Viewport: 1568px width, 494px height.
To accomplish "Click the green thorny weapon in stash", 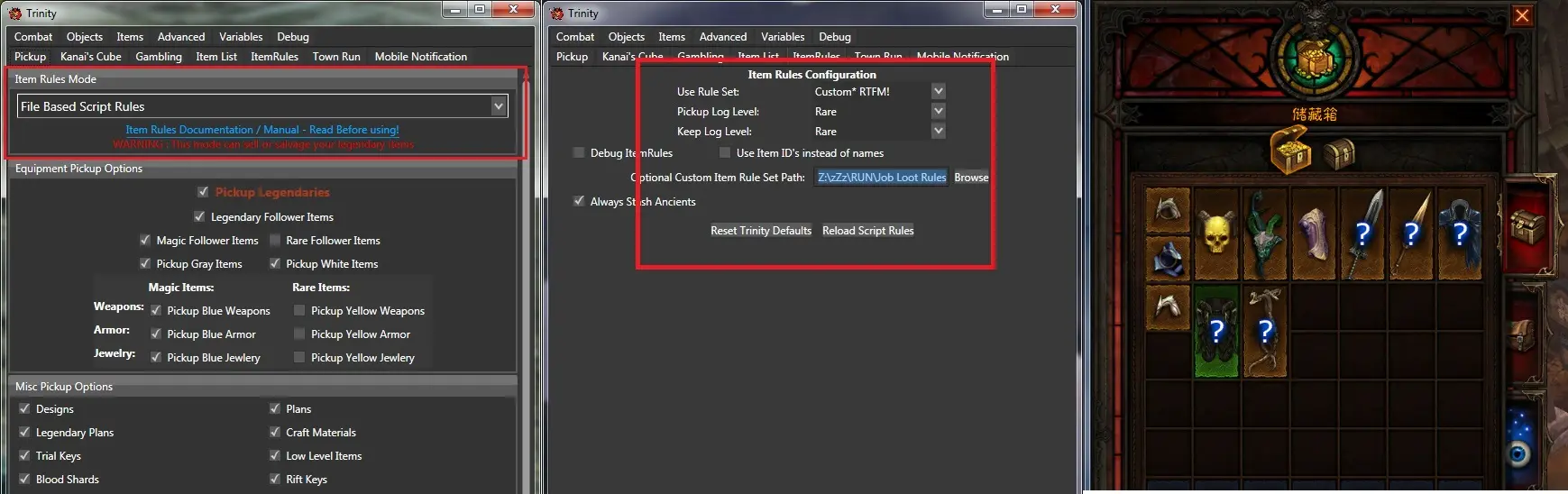I will (x=1265, y=234).
